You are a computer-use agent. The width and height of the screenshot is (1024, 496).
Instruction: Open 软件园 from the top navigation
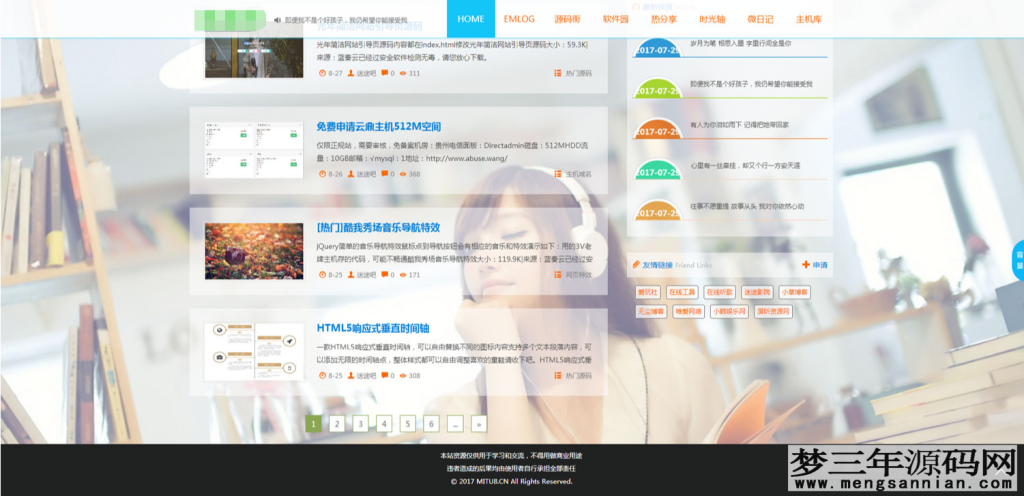(616, 19)
